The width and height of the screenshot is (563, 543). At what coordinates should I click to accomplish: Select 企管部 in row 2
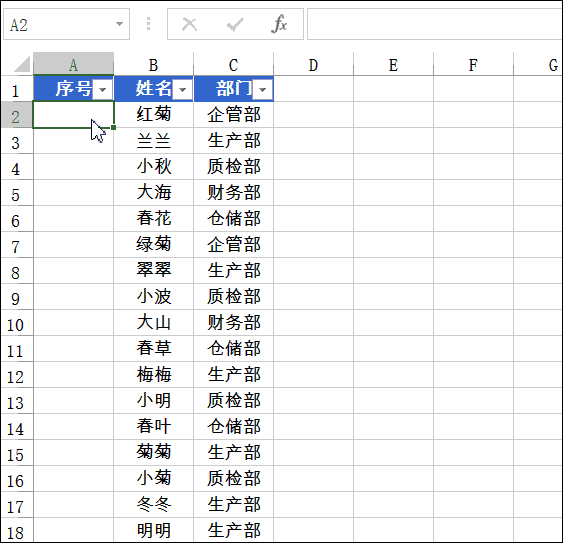click(x=234, y=115)
